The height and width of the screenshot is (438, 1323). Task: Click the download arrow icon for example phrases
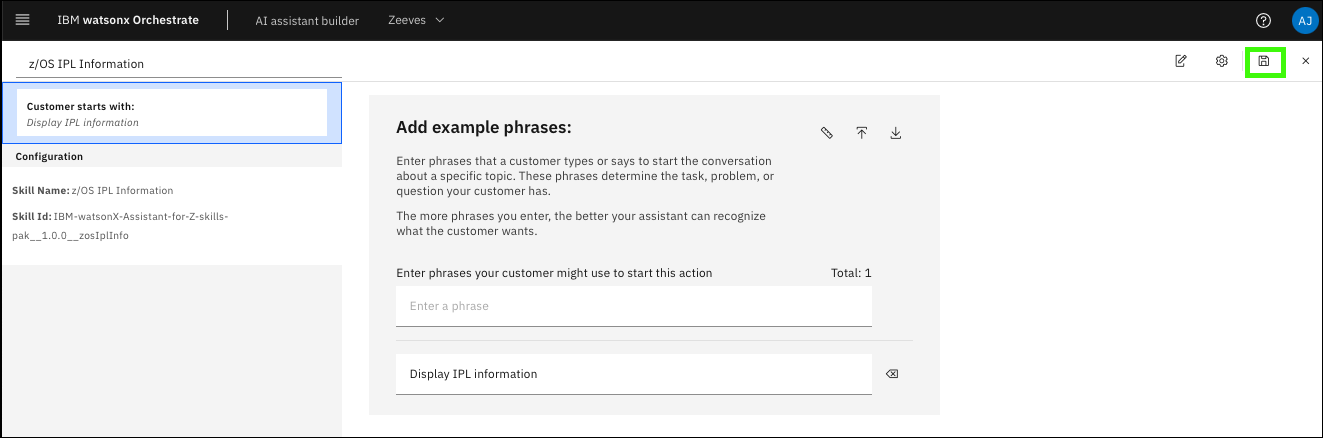[x=896, y=133]
